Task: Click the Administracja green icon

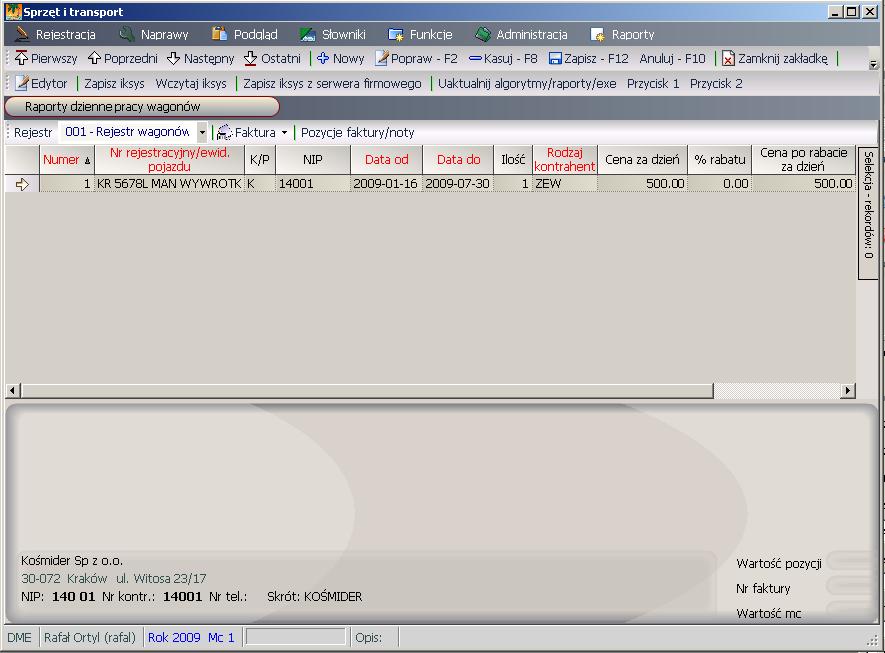Action: tap(483, 34)
